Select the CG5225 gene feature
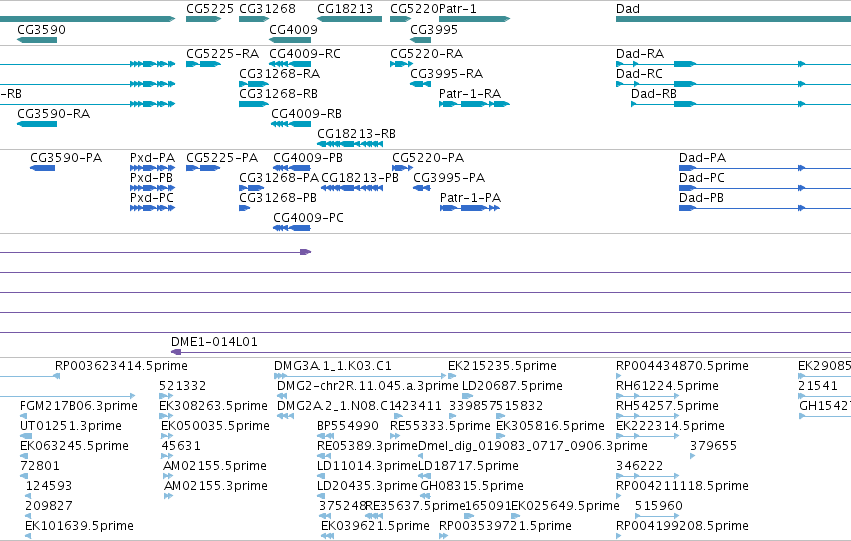 204,19
